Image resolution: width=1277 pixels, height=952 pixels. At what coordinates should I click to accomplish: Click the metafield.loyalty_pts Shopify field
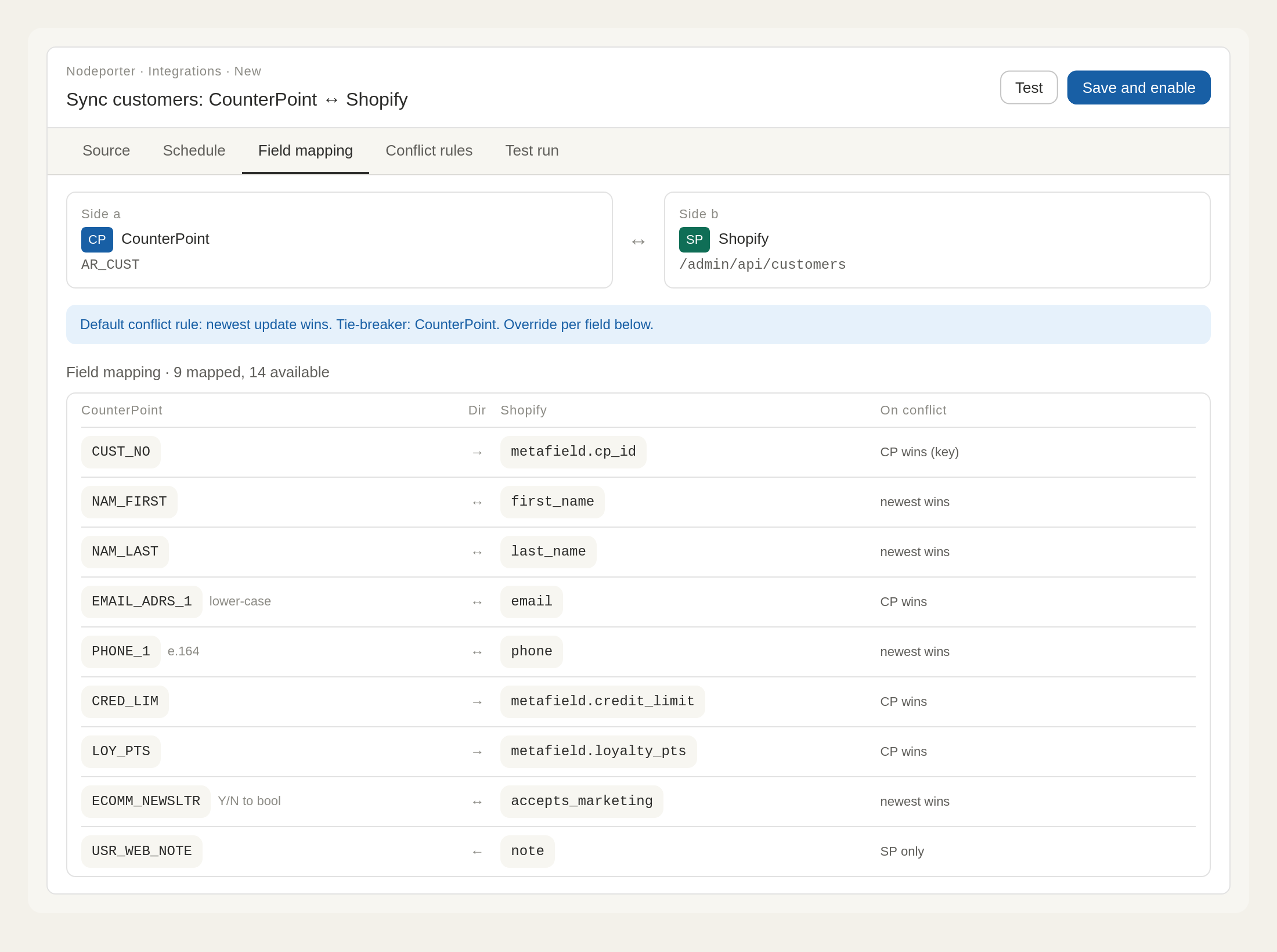(598, 751)
